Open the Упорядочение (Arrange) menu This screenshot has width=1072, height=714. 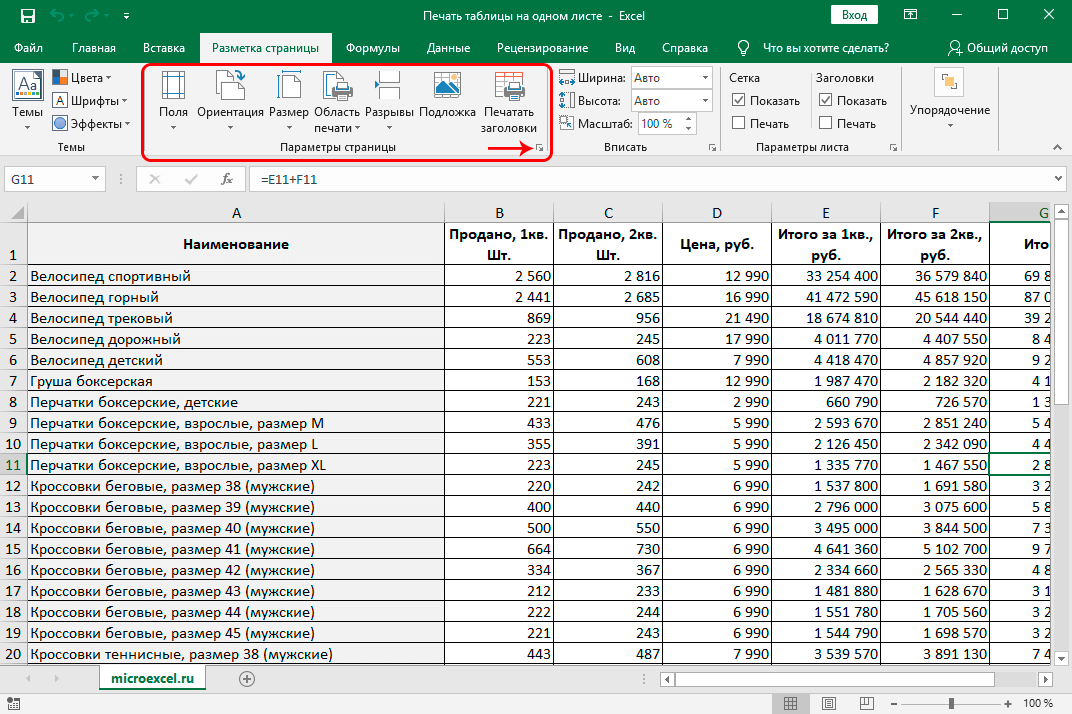point(950,100)
